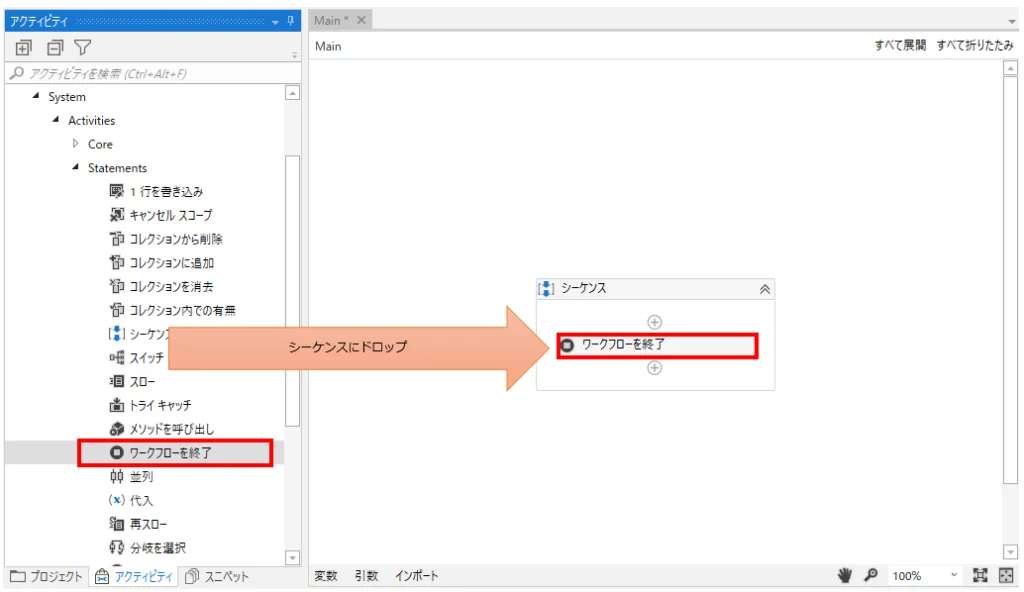Viewport: 1024px width, 592px height.
Task: Select the pan hand tool in the status bar
Action: pyautogui.click(x=843, y=575)
